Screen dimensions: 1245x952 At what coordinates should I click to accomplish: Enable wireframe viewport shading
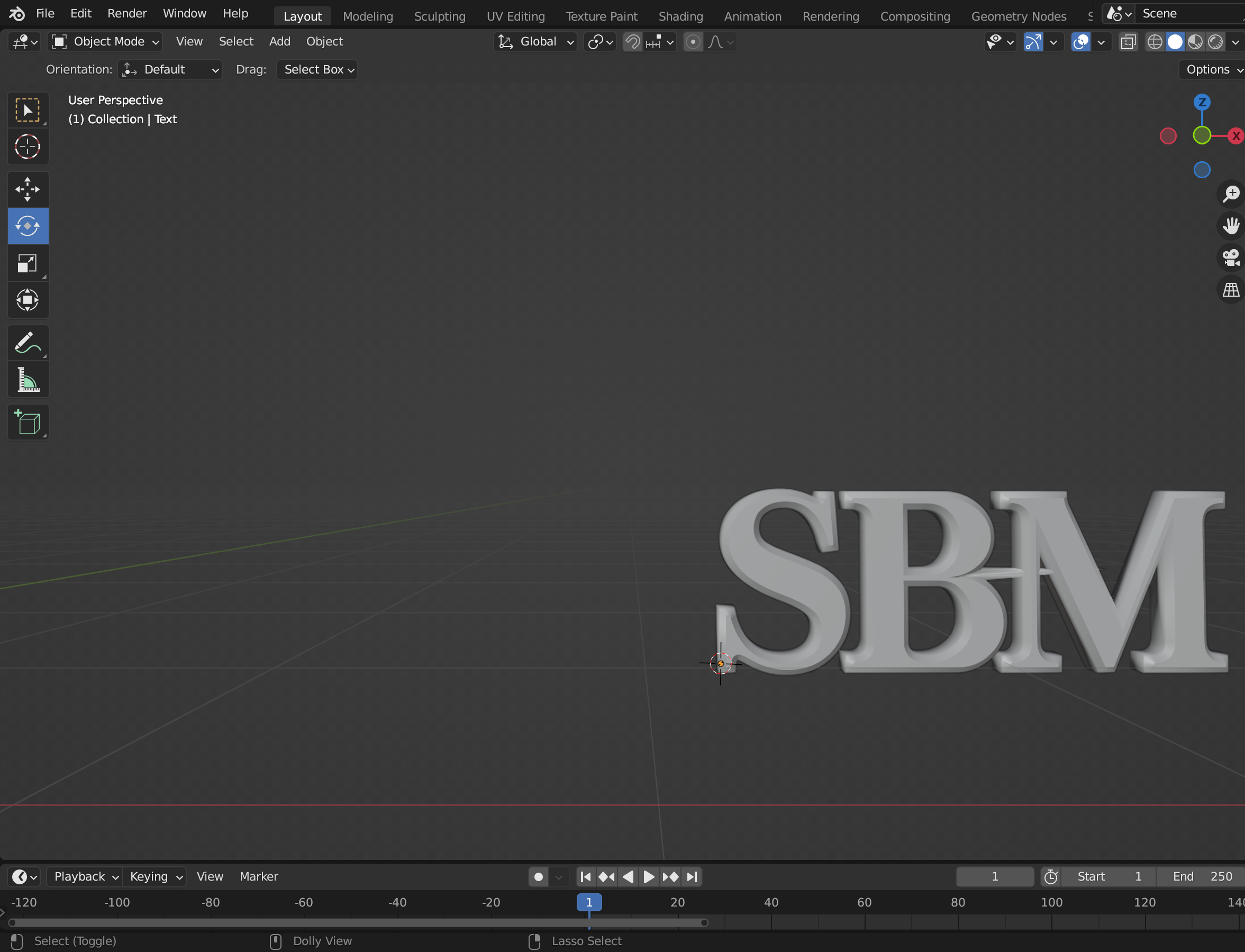[1155, 42]
